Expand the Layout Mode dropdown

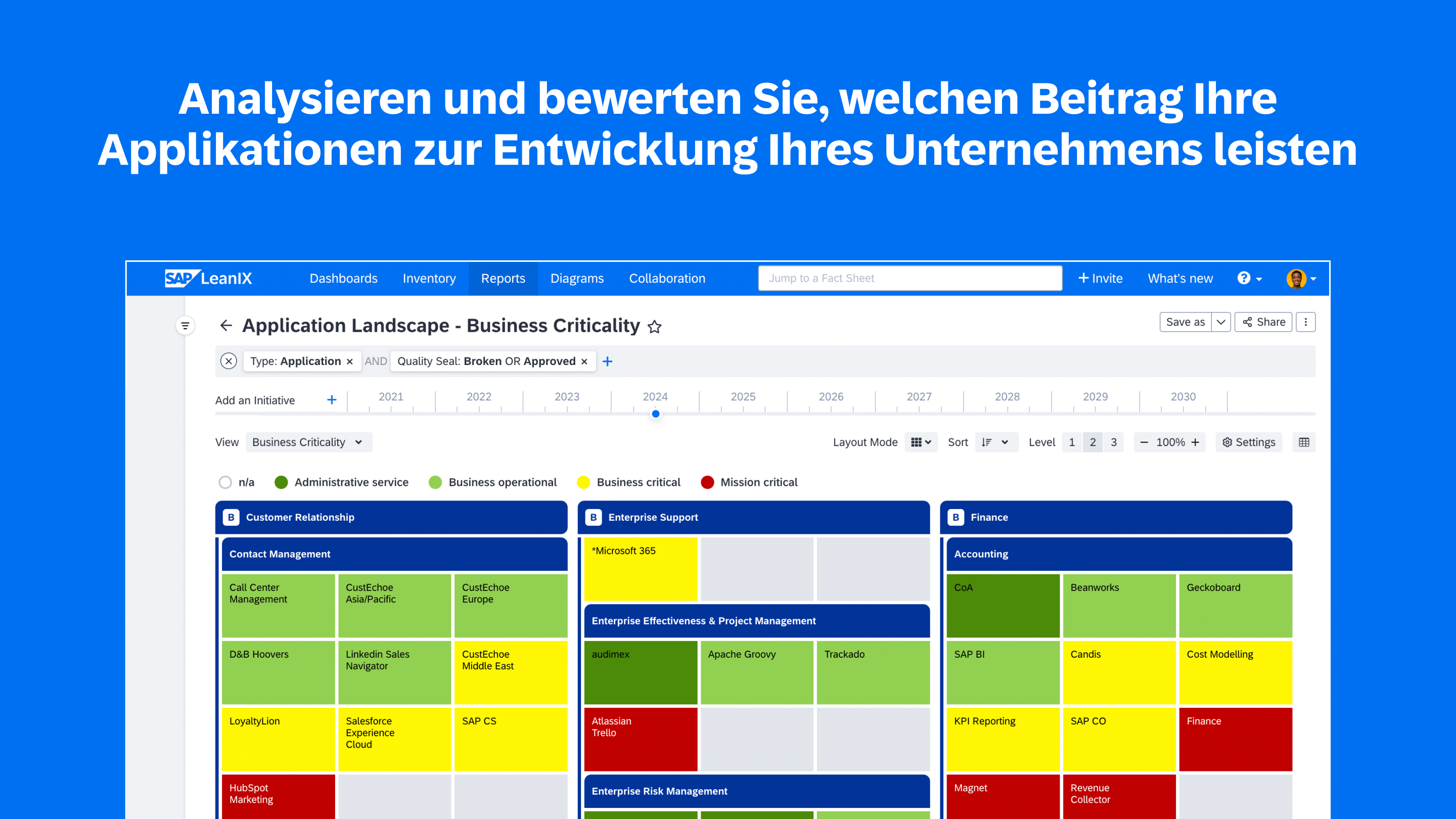921,442
